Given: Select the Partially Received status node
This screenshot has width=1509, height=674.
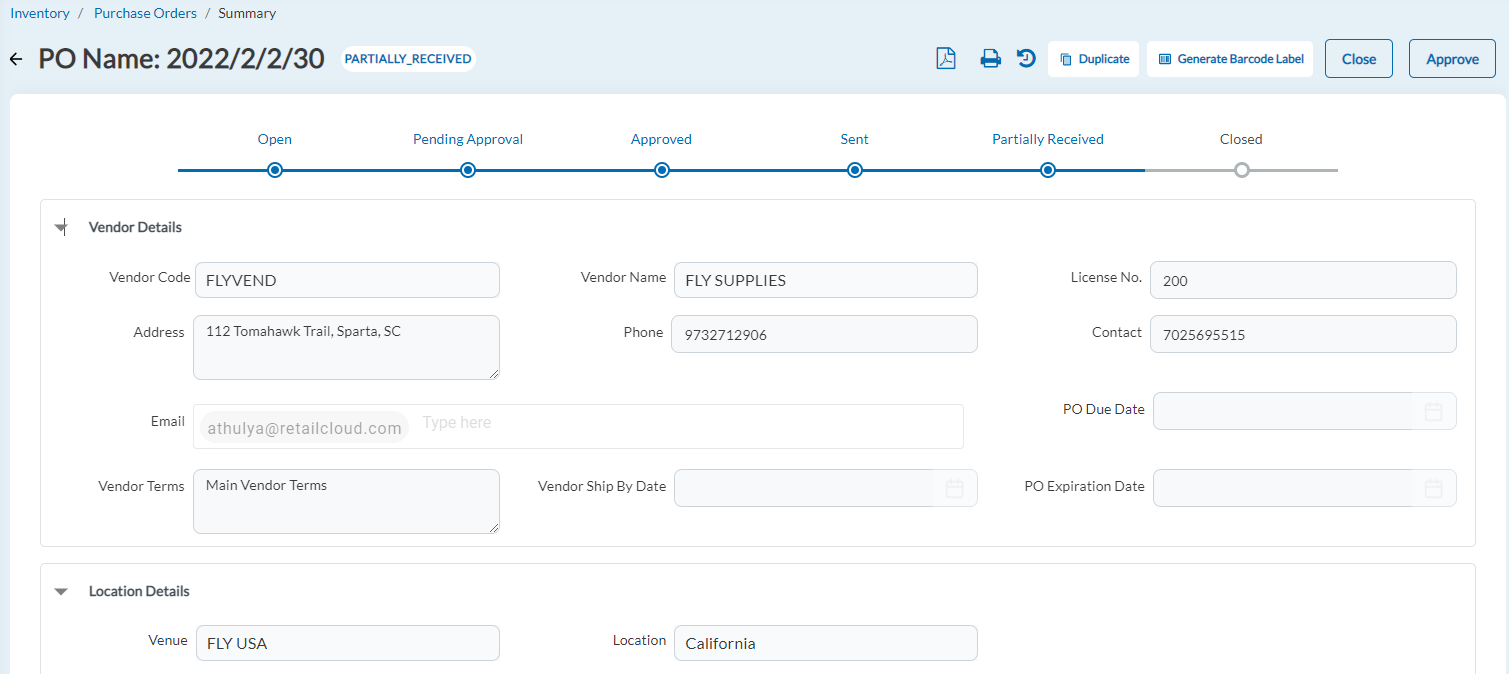Looking at the screenshot, I should coord(1047,170).
